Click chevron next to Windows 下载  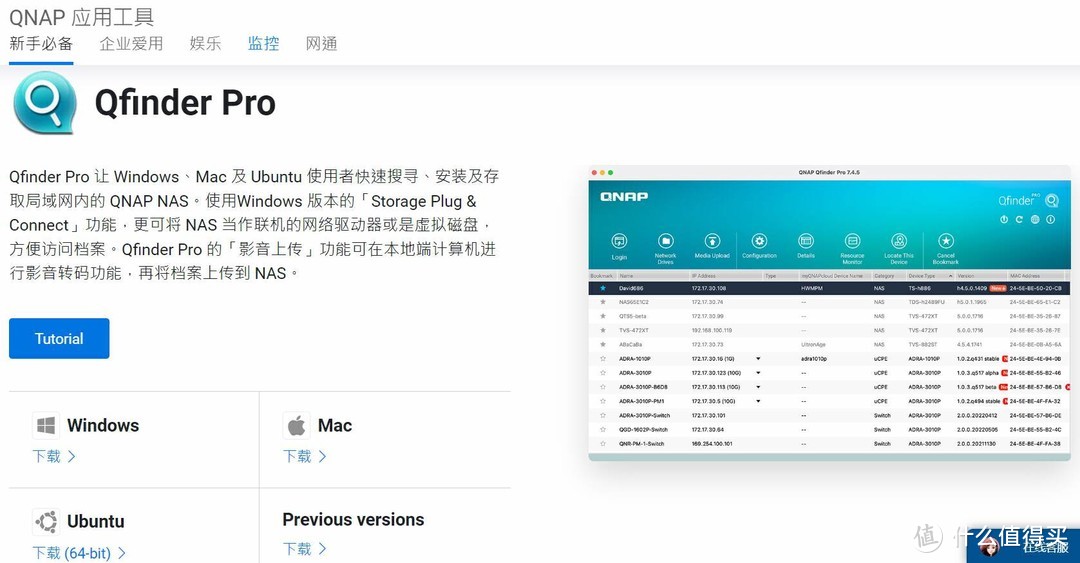tap(72, 456)
